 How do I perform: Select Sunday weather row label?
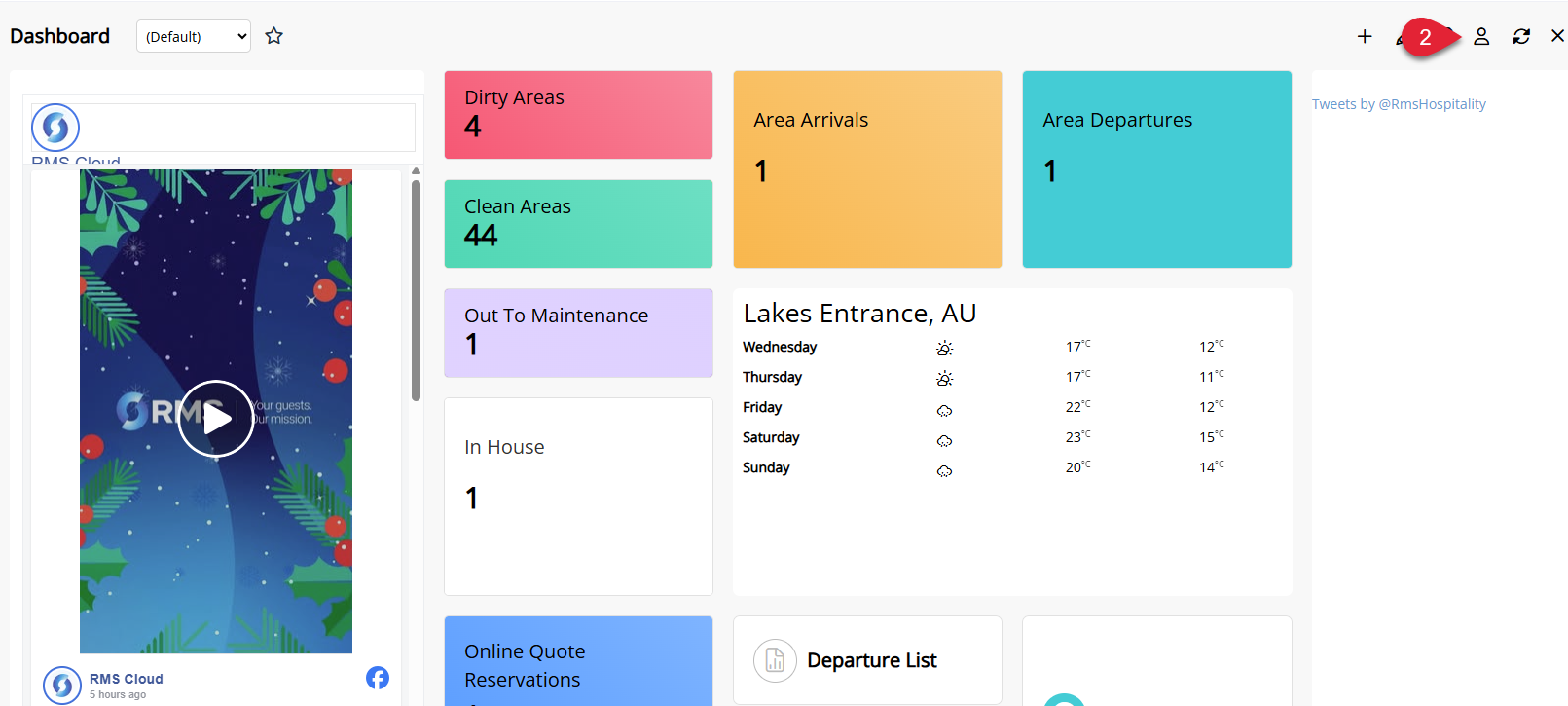tap(766, 467)
